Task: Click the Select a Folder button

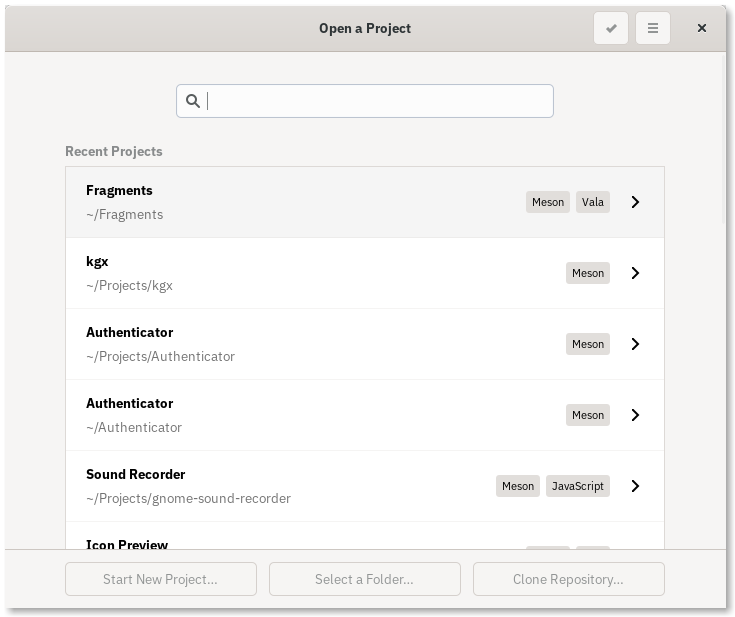Action: click(x=365, y=579)
